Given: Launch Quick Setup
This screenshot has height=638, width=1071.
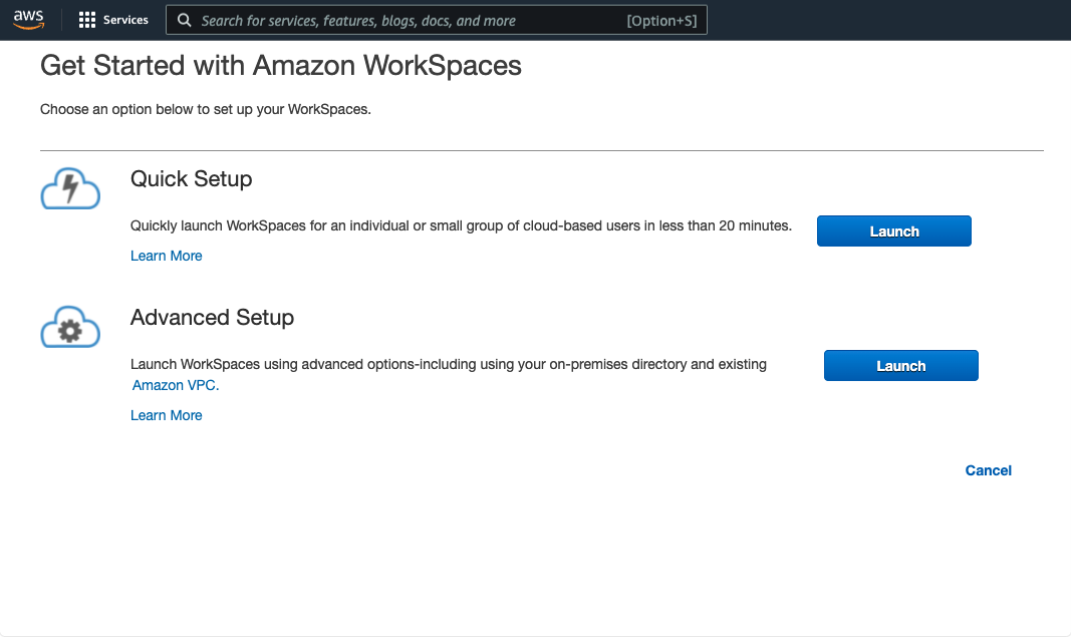Looking at the screenshot, I should [894, 231].
